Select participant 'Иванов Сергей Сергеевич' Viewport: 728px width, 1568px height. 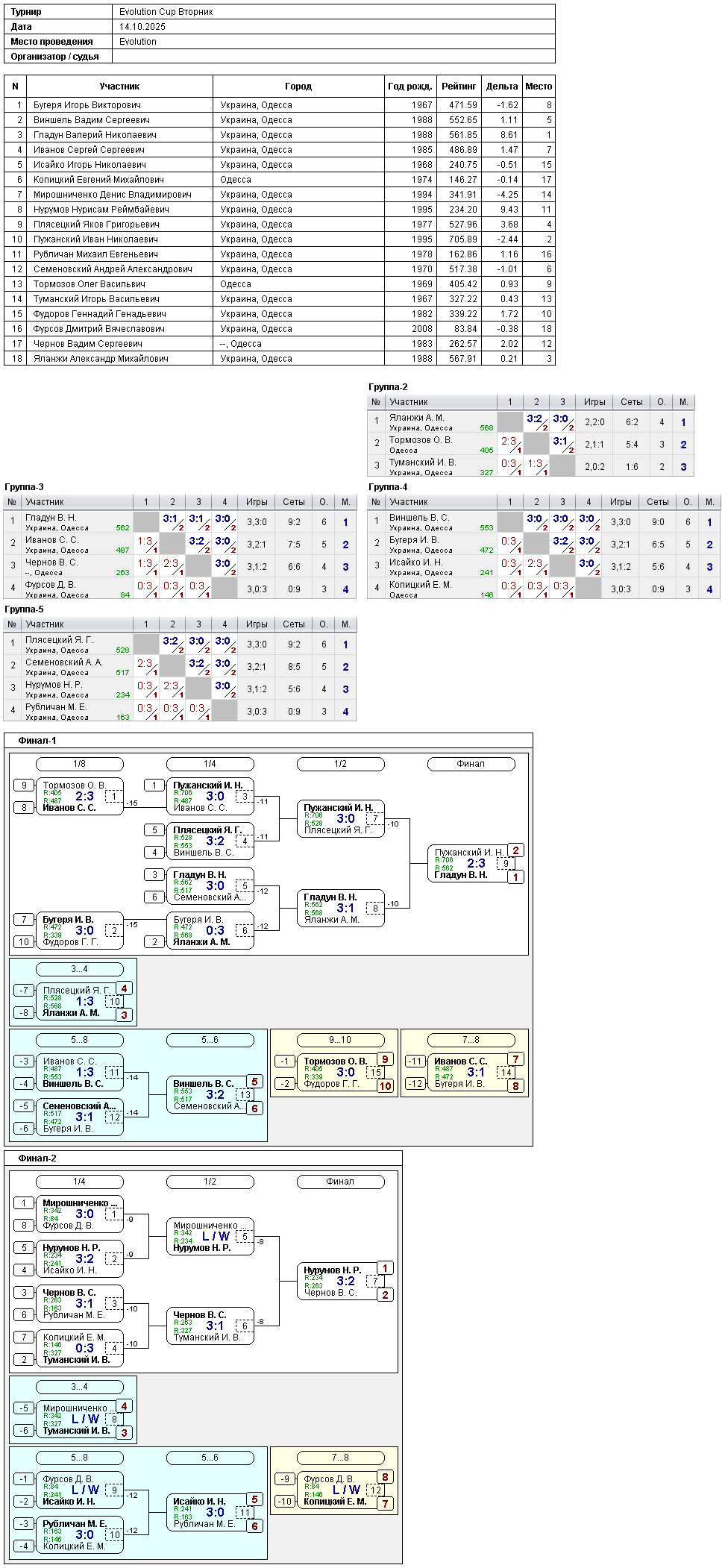pos(89,150)
